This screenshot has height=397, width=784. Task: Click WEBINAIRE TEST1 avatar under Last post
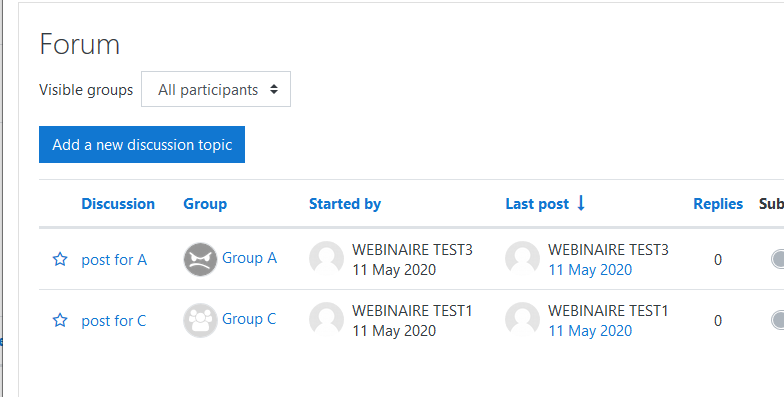522,320
